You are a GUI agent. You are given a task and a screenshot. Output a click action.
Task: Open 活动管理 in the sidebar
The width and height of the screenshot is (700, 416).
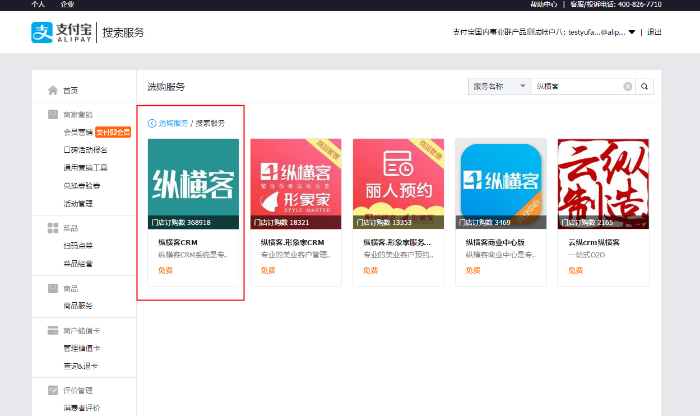(78, 204)
